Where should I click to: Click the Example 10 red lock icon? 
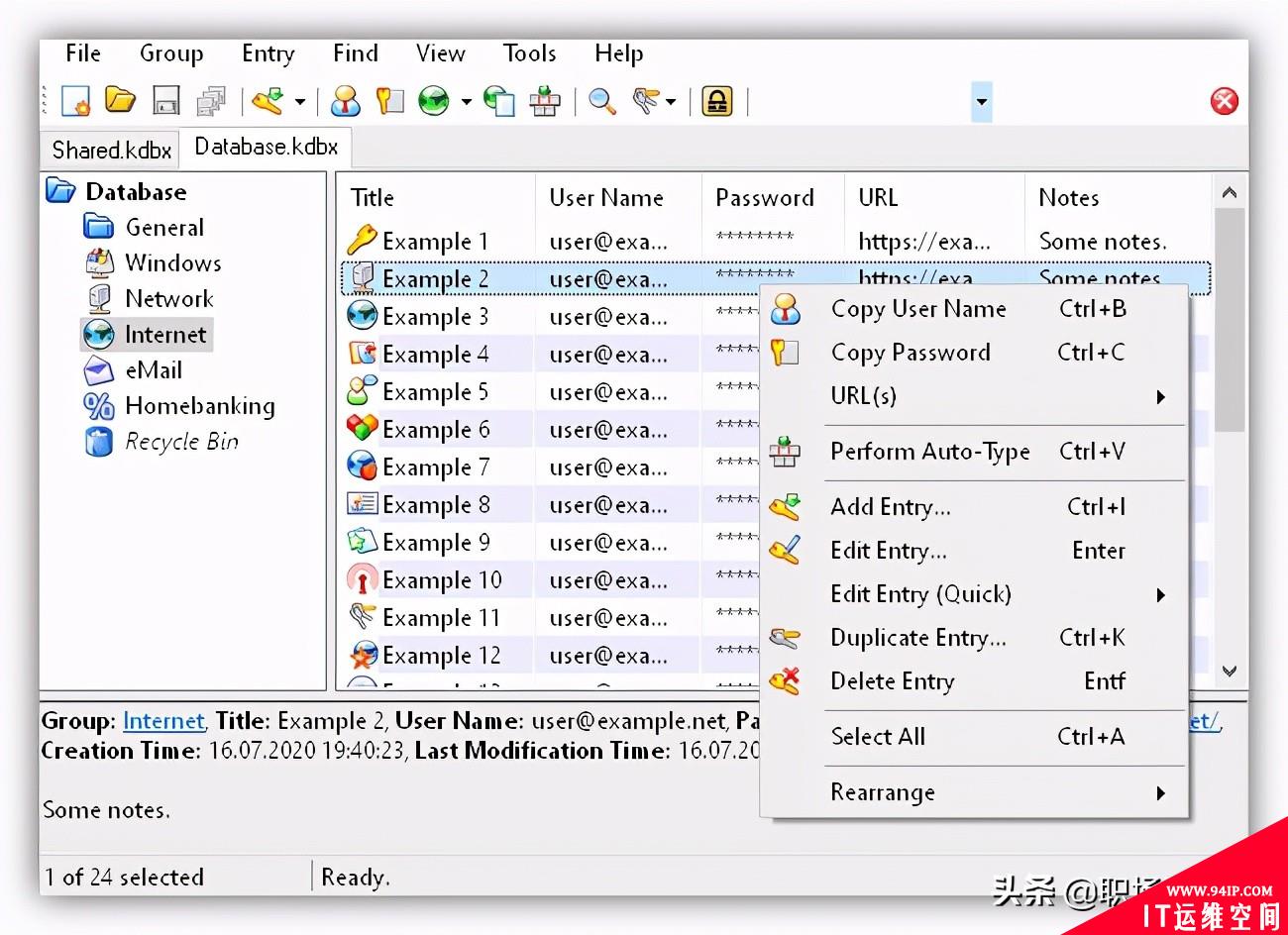click(x=362, y=579)
